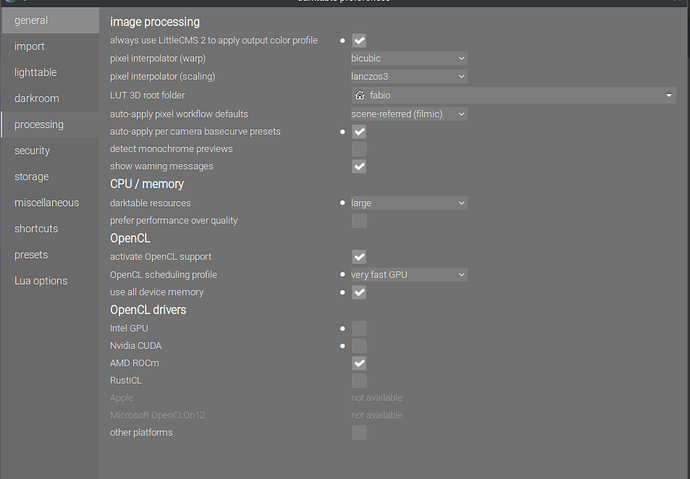The width and height of the screenshot is (690, 479).
Task: Check the Intel GPU driver box
Action: [359, 328]
